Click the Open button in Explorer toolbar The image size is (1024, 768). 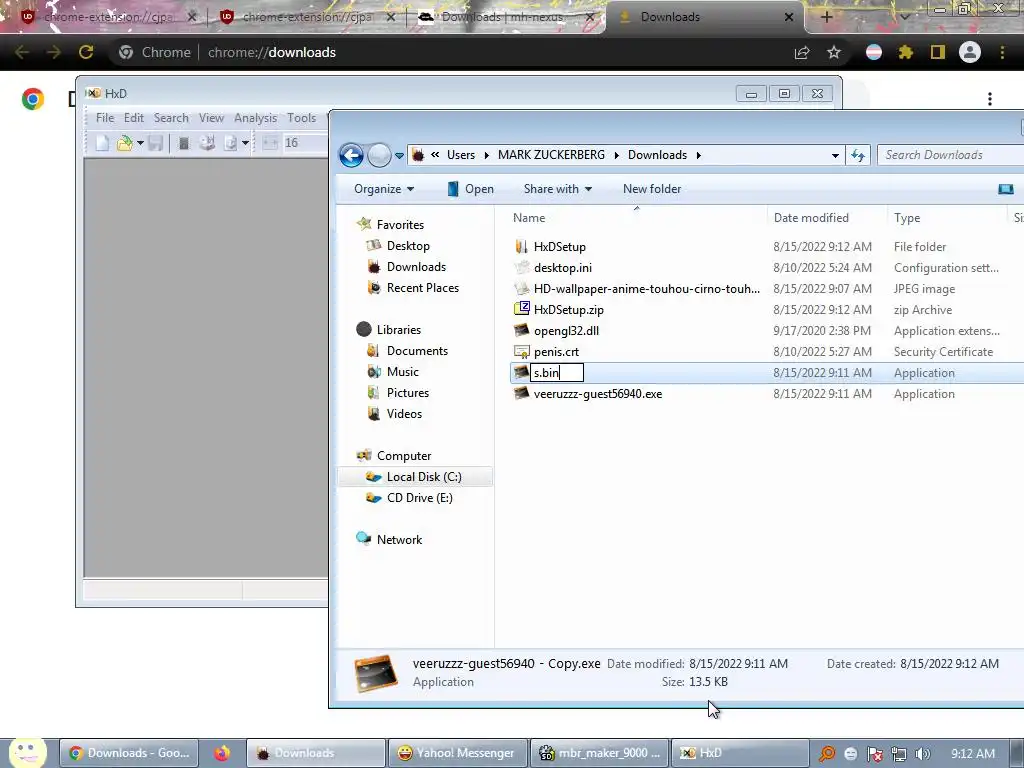click(x=470, y=189)
